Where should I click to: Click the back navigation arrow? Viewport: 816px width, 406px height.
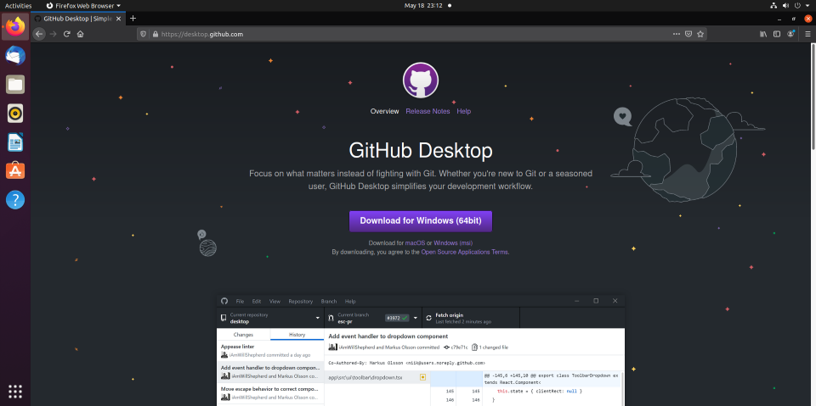[x=39, y=34]
